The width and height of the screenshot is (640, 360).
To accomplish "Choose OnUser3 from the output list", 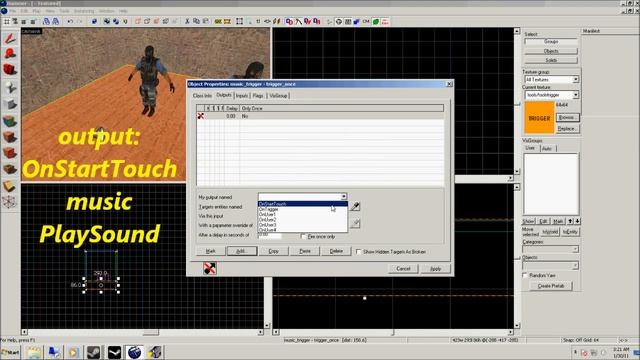I will [x=302, y=225].
